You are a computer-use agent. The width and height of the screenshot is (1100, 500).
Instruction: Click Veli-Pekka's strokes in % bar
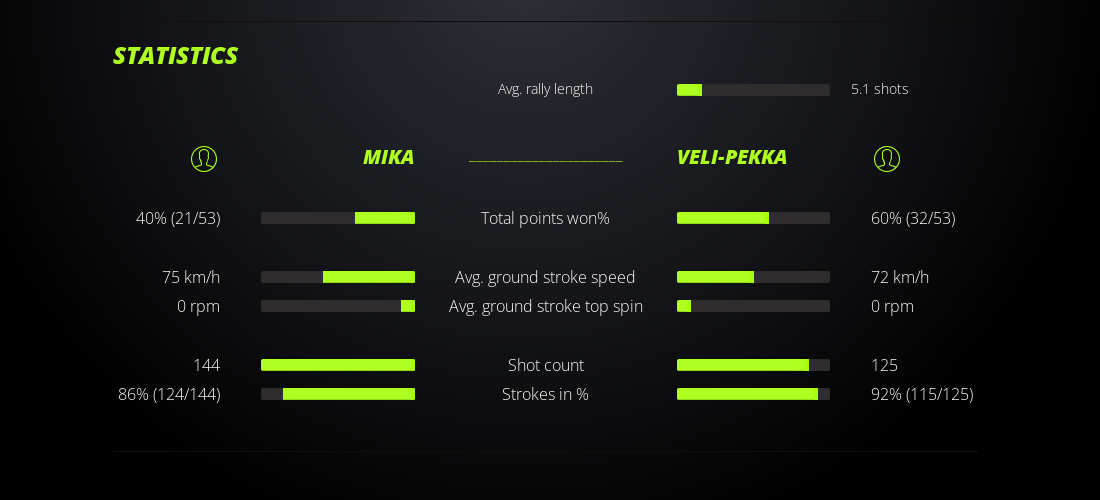pyautogui.click(x=753, y=394)
